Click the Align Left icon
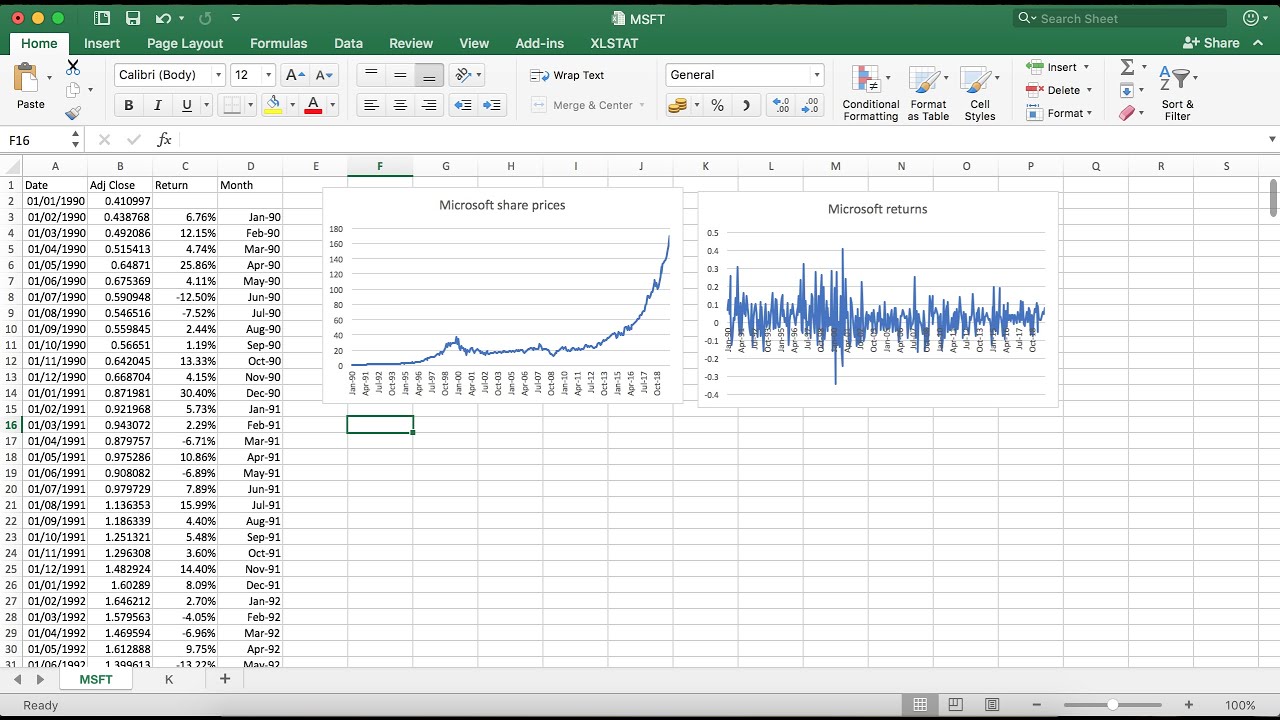This screenshot has width=1280, height=720. (371, 105)
